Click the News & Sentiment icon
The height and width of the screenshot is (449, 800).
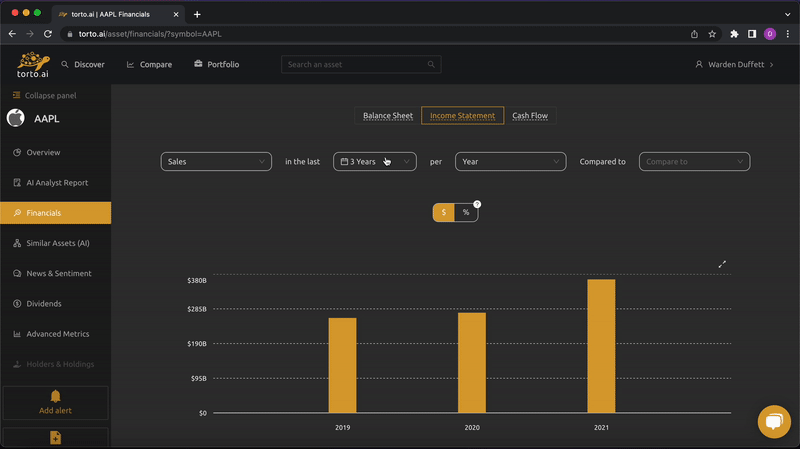(x=17, y=273)
